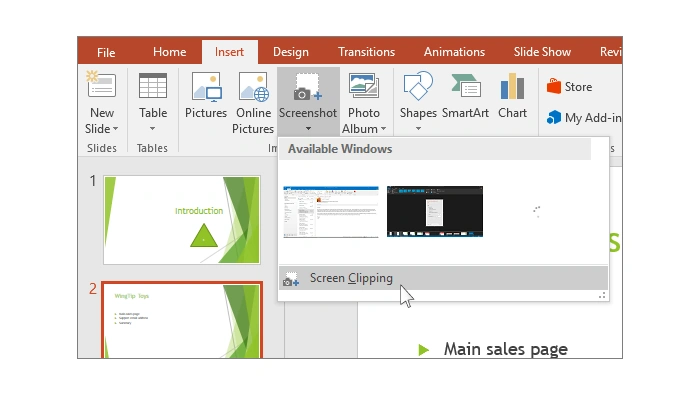Open the File tab
This screenshot has height=395, width=700.
(x=106, y=52)
